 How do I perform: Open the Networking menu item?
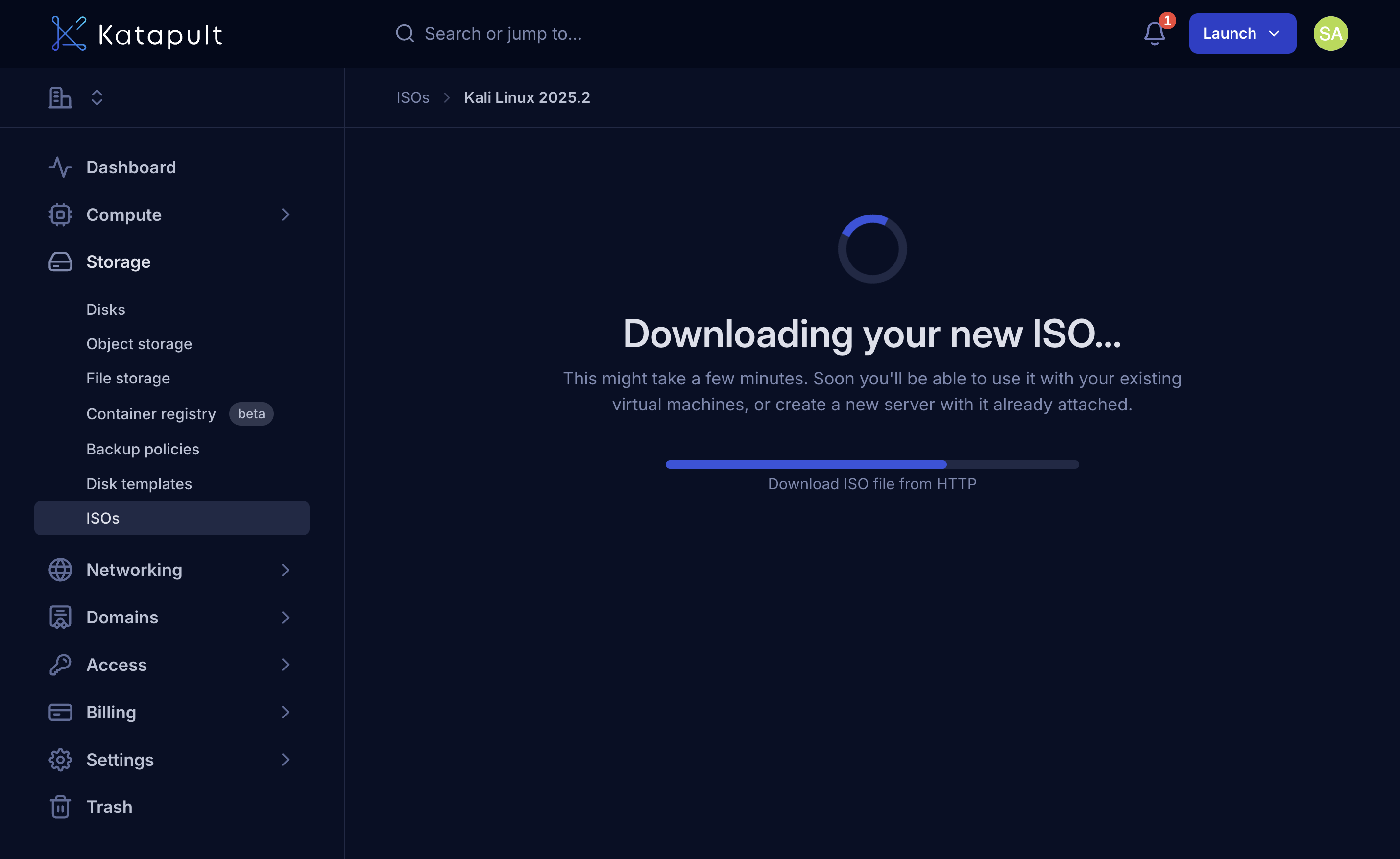pyautogui.click(x=134, y=570)
